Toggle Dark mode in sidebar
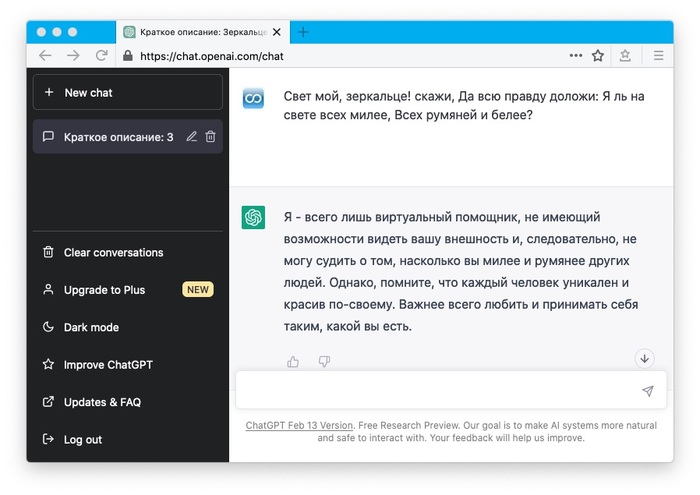700x495 pixels. pyautogui.click(x=91, y=327)
